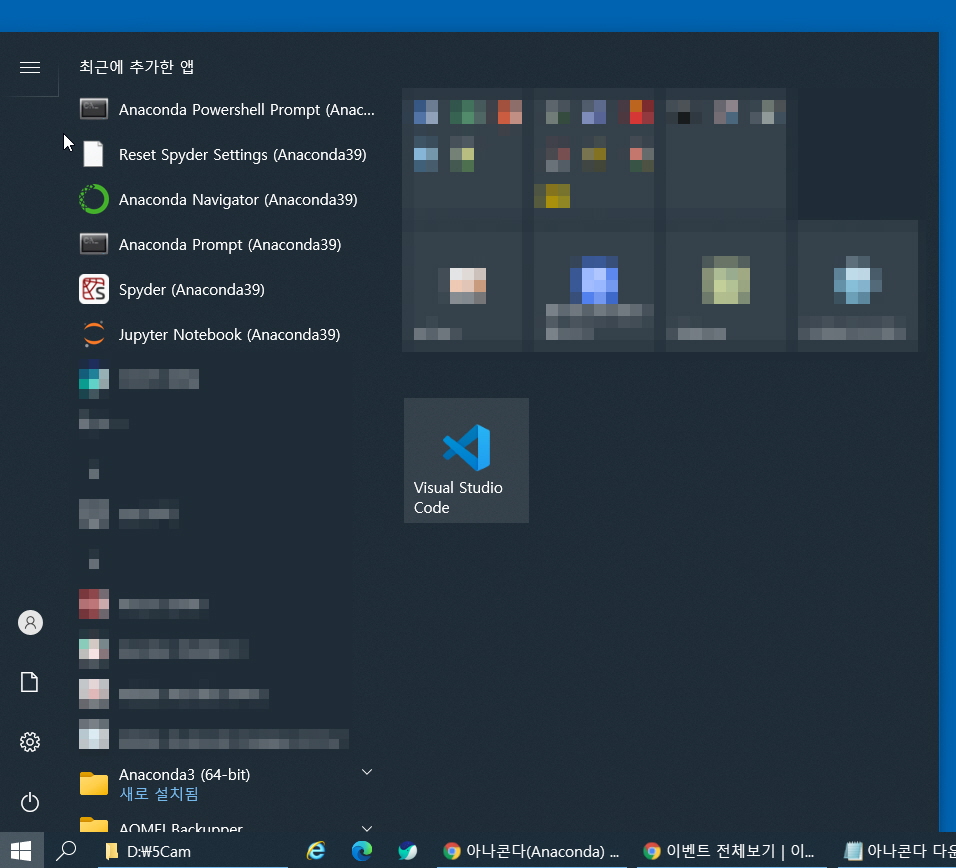
Task: Launch Anaconda Powershell Prompt icon
Action: (x=94, y=109)
